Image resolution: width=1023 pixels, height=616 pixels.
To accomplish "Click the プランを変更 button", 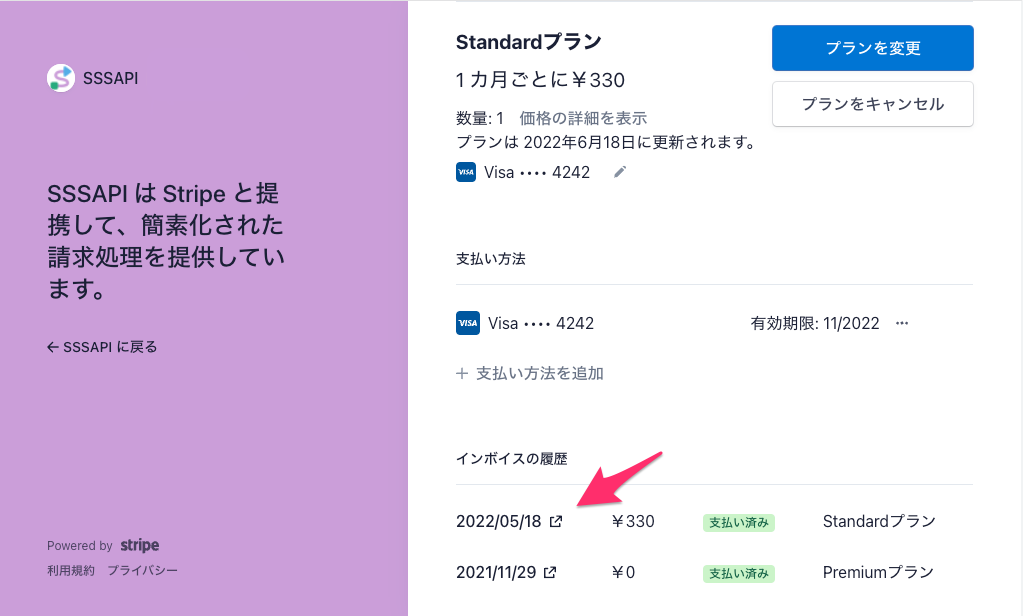I will coord(872,47).
